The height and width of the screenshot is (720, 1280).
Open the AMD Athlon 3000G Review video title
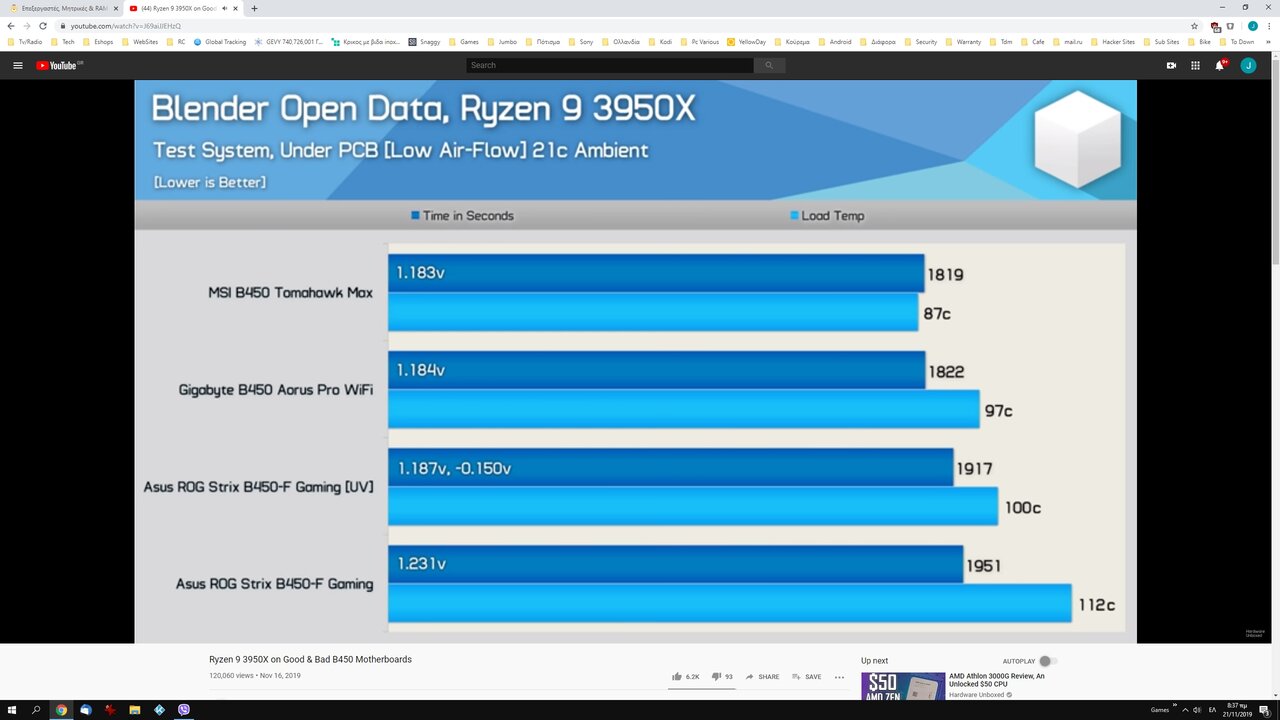tap(997, 680)
